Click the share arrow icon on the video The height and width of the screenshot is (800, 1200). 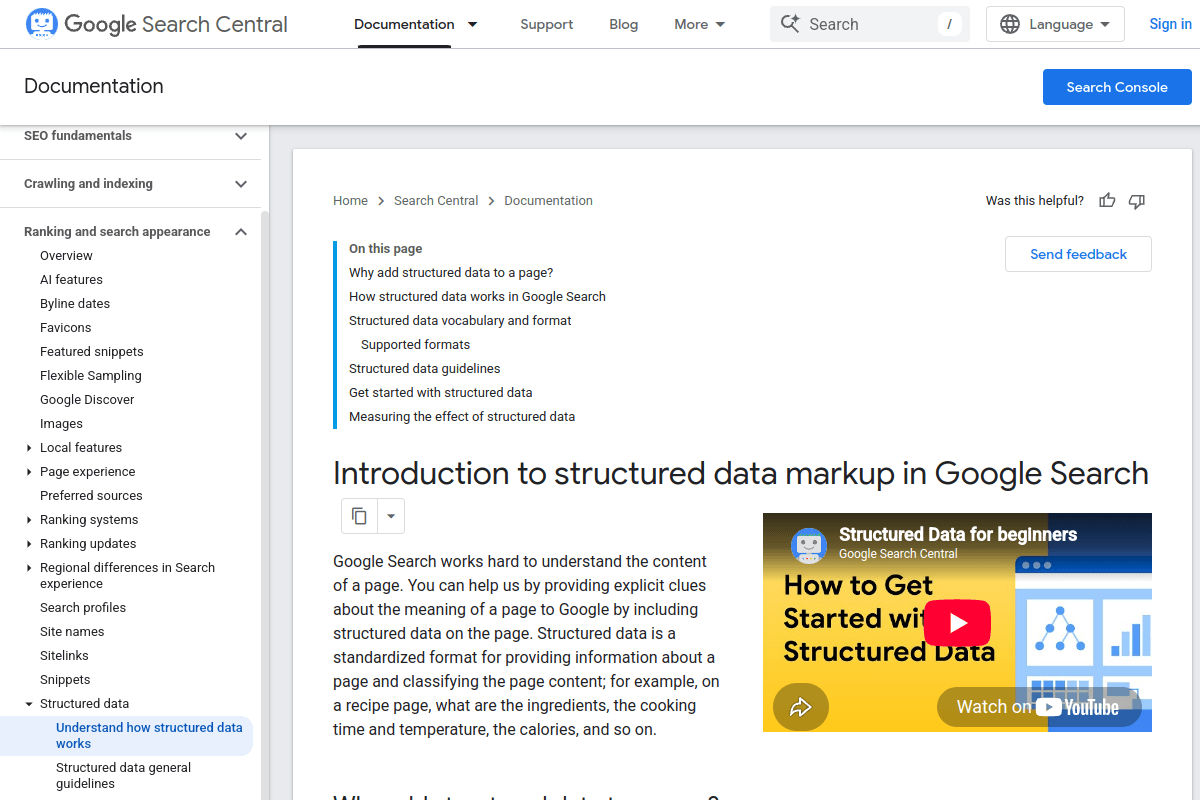click(801, 707)
